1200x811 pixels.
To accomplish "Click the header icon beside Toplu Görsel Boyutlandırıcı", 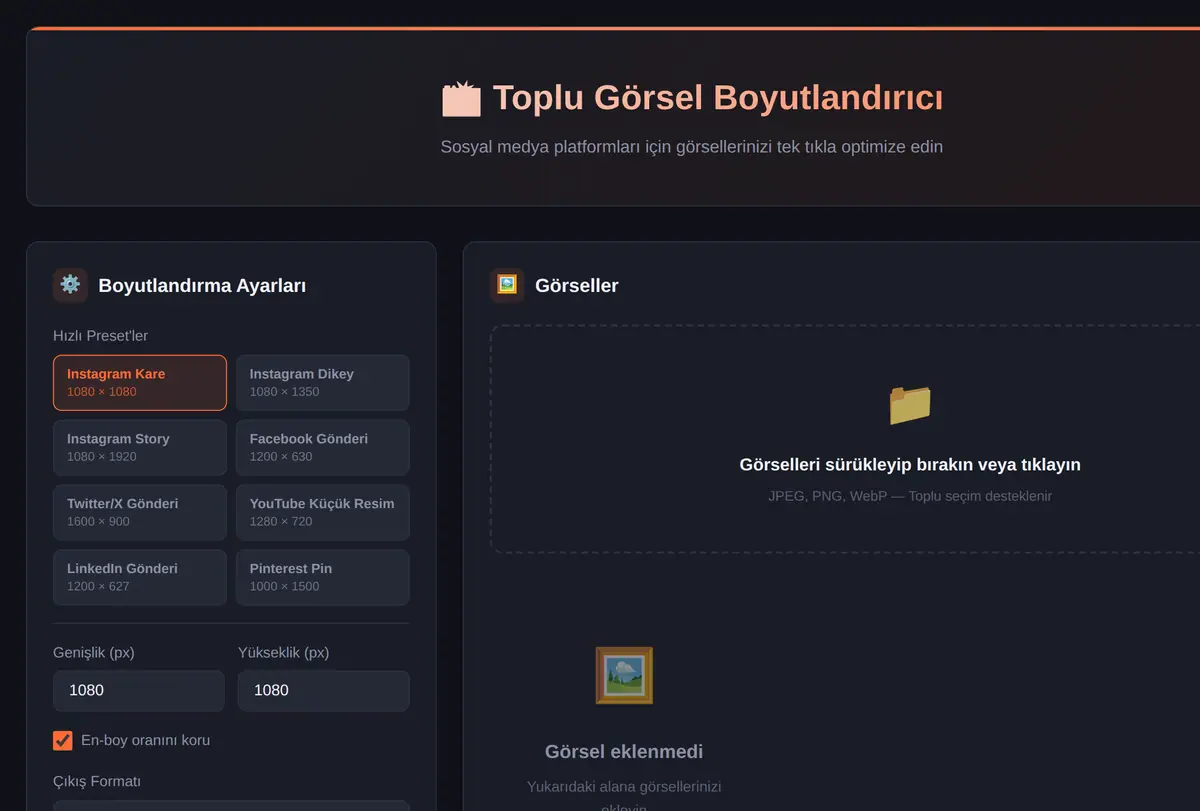I will [461, 99].
